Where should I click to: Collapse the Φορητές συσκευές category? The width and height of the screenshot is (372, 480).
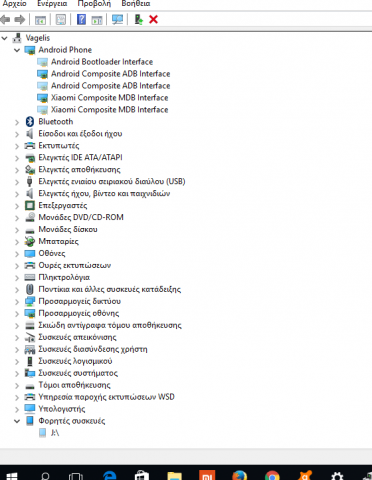17,421
